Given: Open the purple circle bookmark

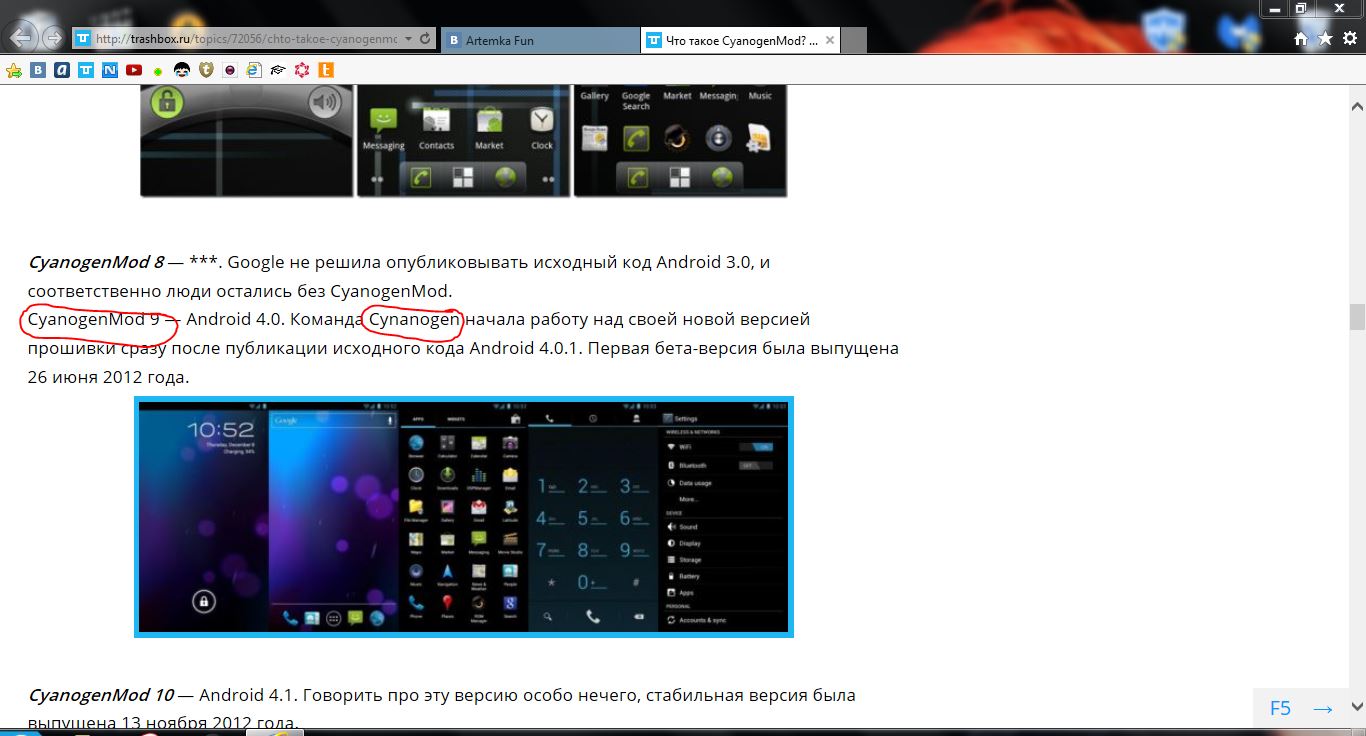Looking at the screenshot, I should pyautogui.click(x=230, y=70).
